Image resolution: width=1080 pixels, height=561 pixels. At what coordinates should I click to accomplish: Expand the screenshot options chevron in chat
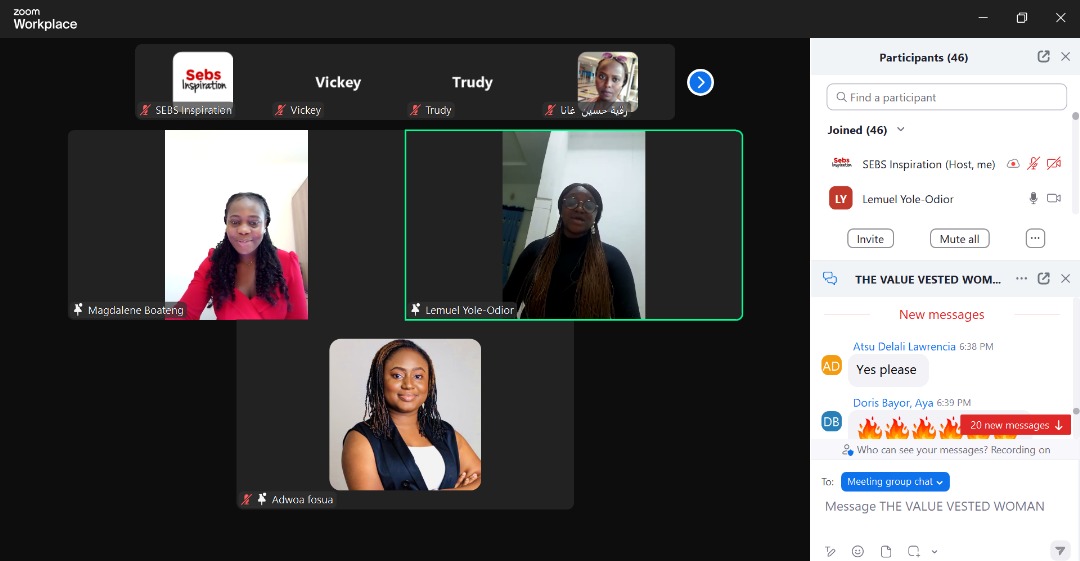934,551
